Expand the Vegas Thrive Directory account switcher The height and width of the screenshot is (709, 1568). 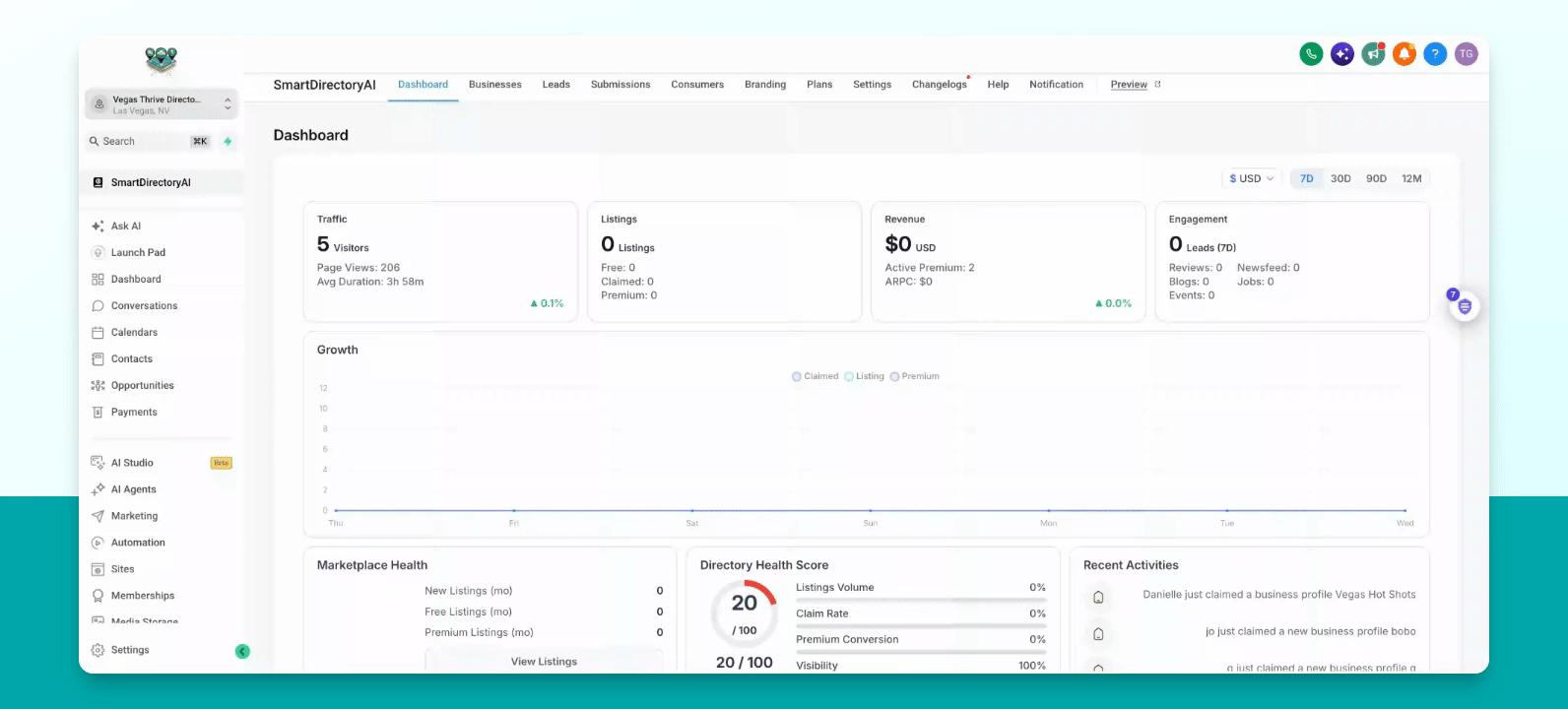point(163,103)
